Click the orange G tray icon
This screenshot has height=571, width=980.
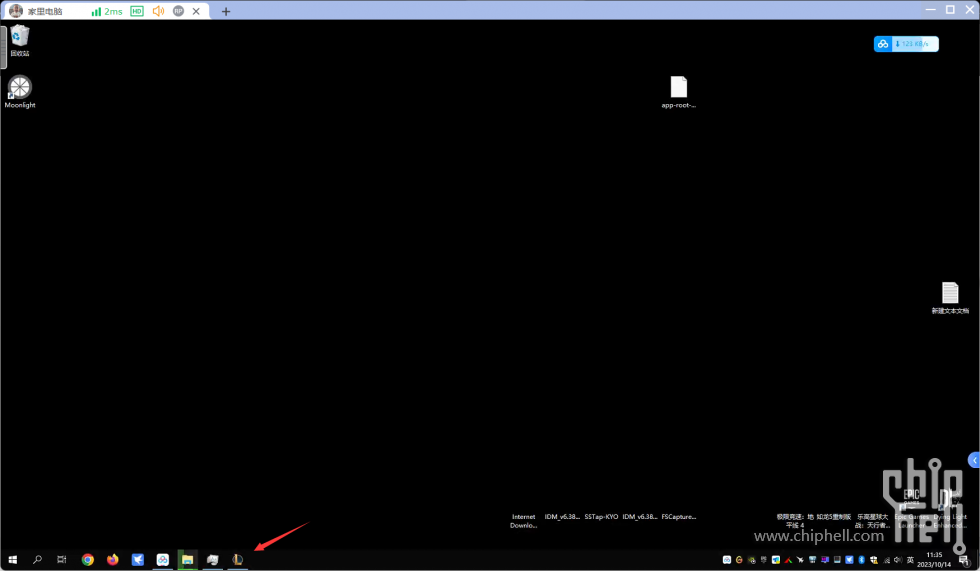(739, 560)
